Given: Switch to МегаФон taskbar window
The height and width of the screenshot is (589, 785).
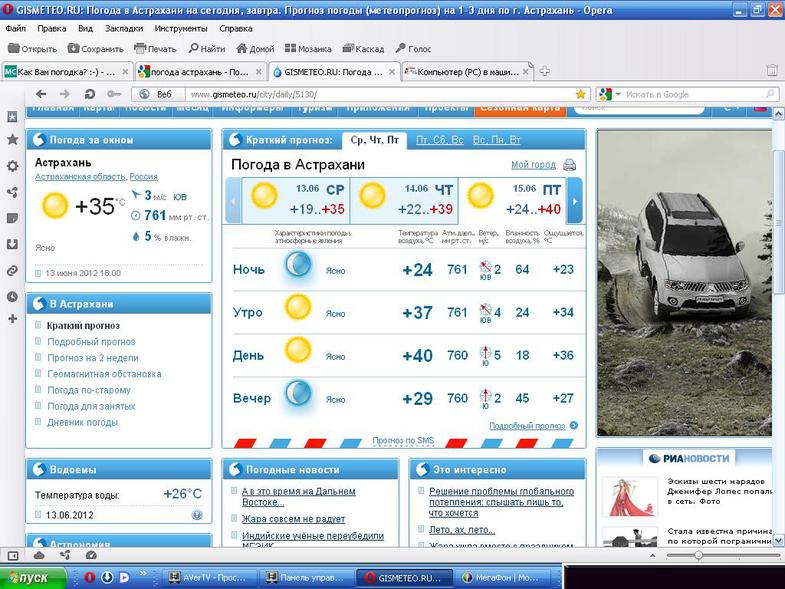Looking at the screenshot, I should click(501, 577).
